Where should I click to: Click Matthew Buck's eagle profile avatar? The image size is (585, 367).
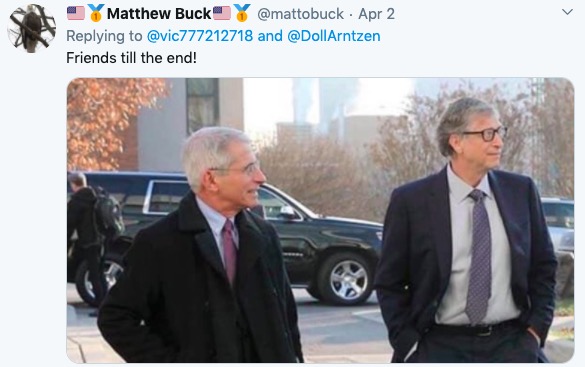31,28
